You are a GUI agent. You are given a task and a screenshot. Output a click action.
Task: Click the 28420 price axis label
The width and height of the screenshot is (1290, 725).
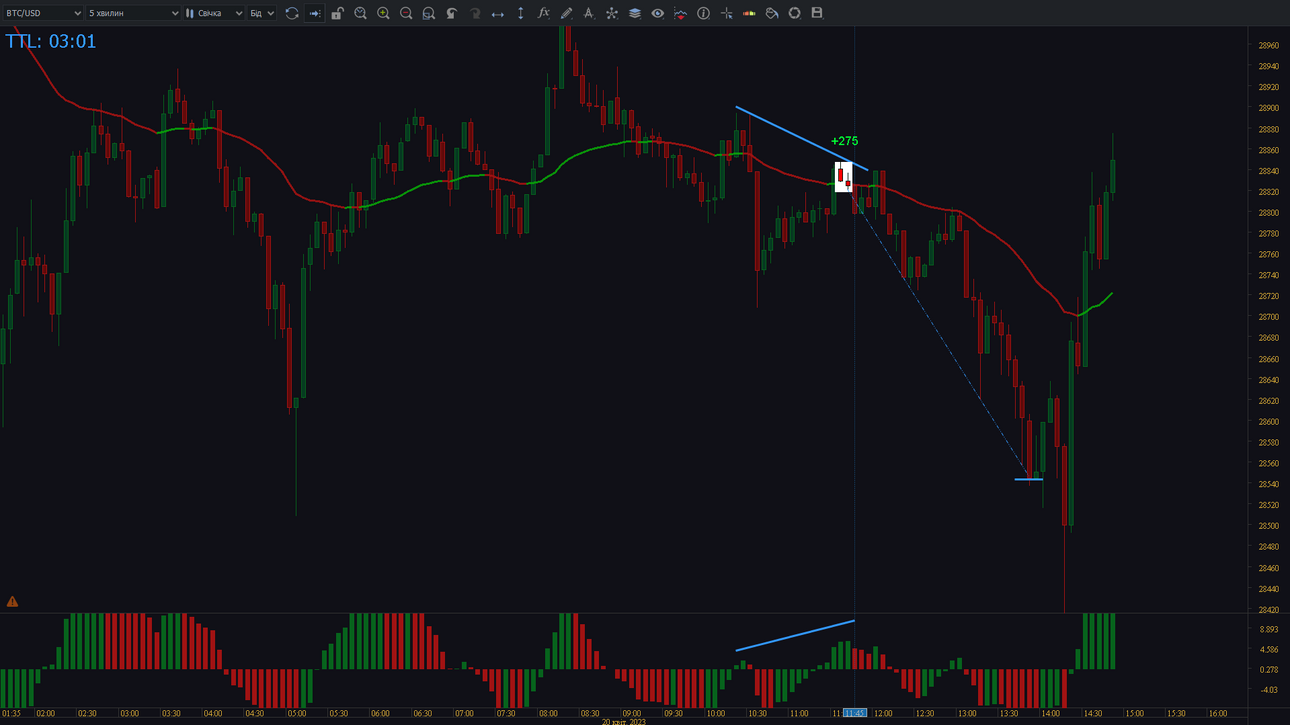pyautogui.click(x=1268, y=609)
